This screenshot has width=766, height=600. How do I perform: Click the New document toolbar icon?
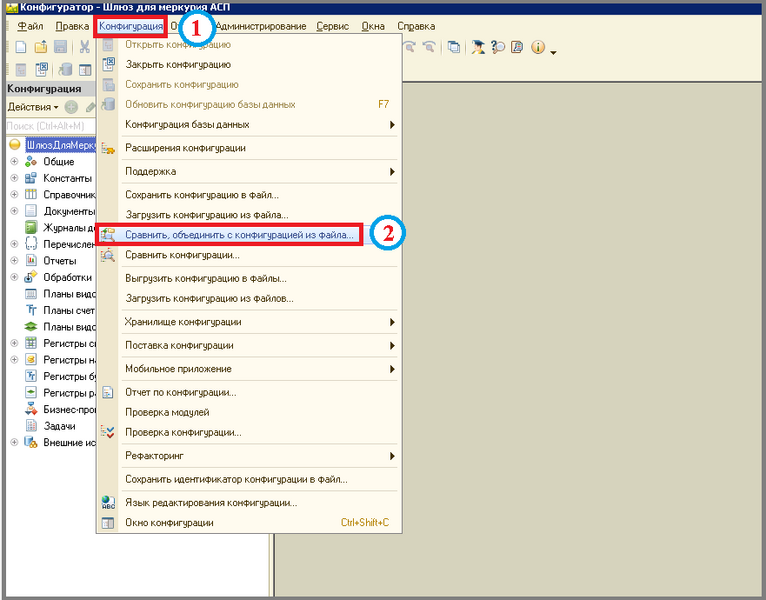[x=21, y=47]
